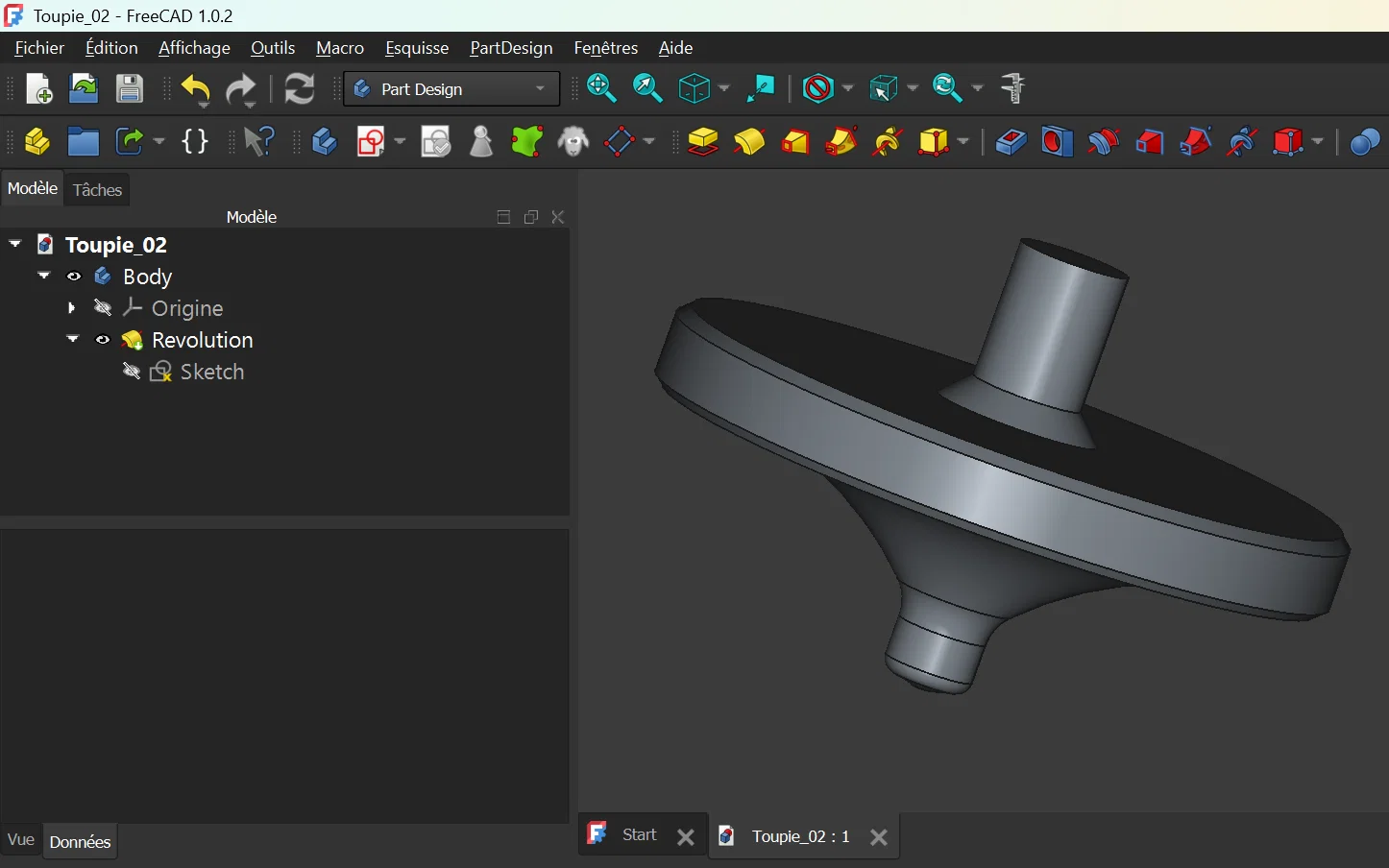1389x868 pixels.
Task: Open the Esquisse menu
Action: coord(416,48)
